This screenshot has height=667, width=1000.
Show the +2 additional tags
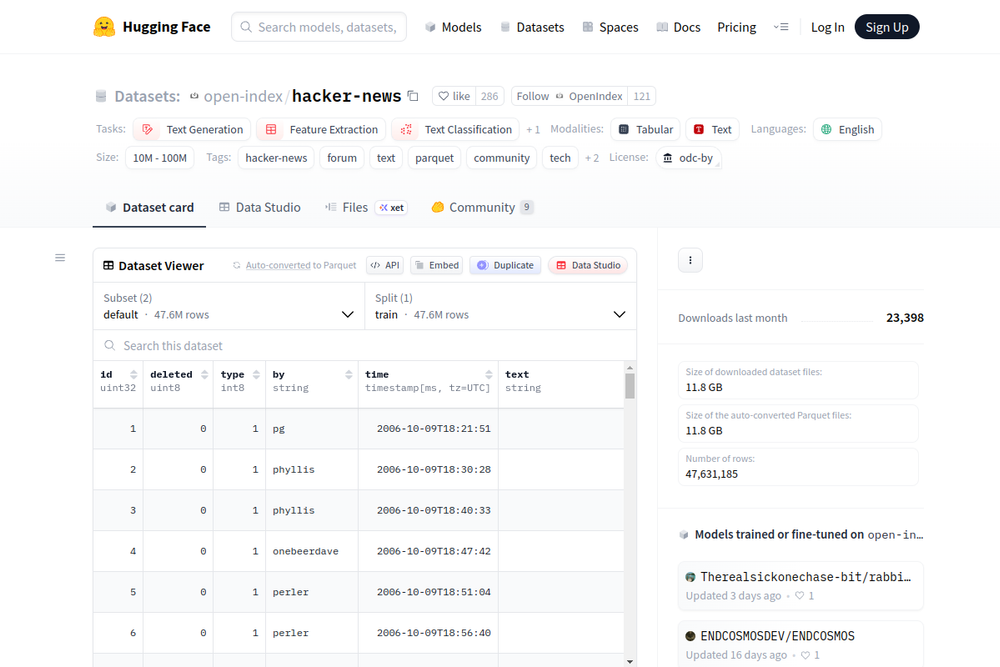[592, 158]
